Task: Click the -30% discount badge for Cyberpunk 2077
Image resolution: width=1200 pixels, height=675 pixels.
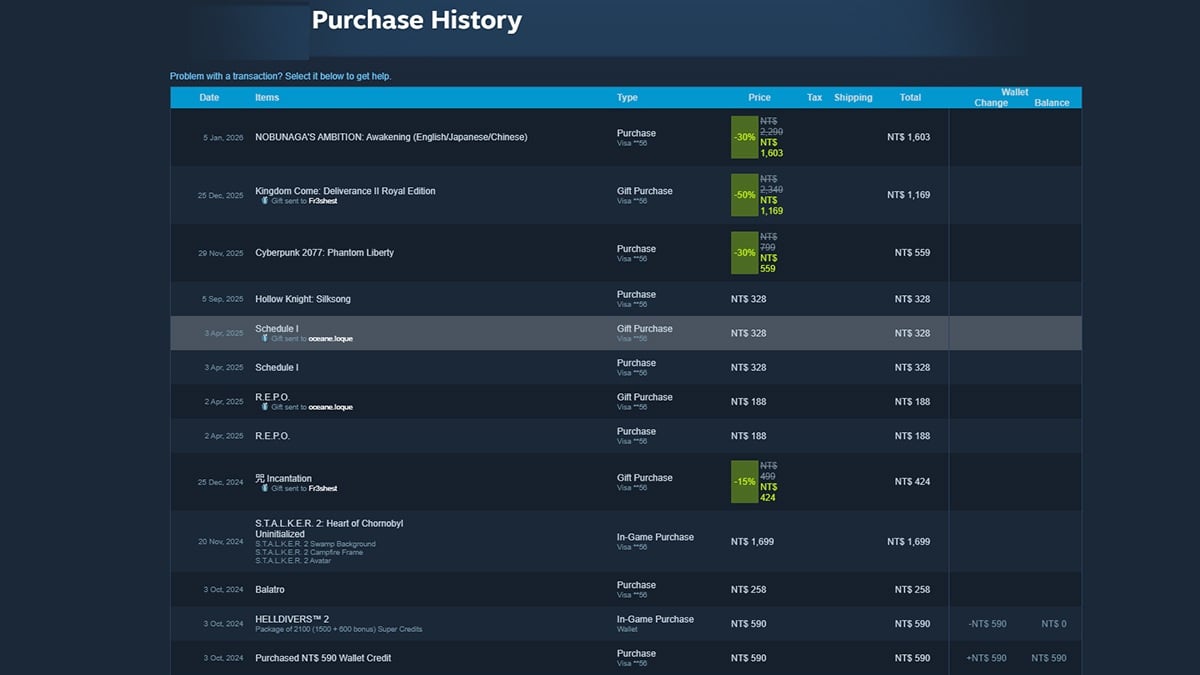Action: coord(745,253)
